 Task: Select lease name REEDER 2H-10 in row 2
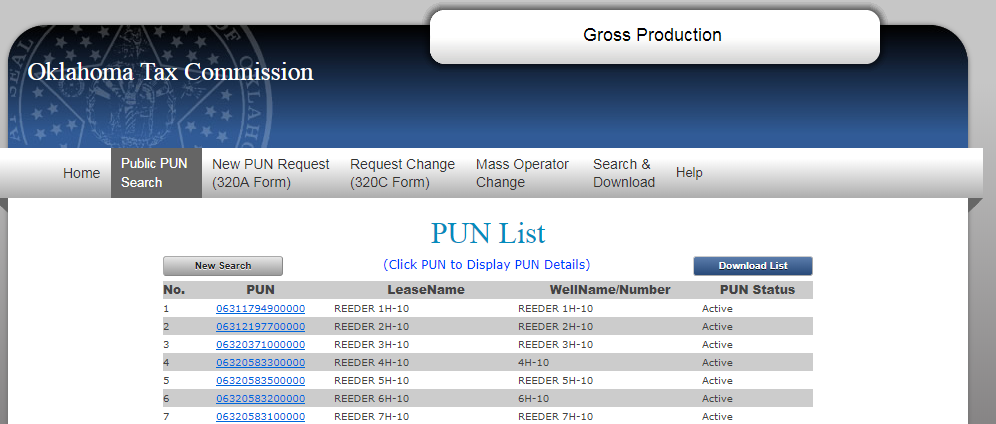coord(372,327)
